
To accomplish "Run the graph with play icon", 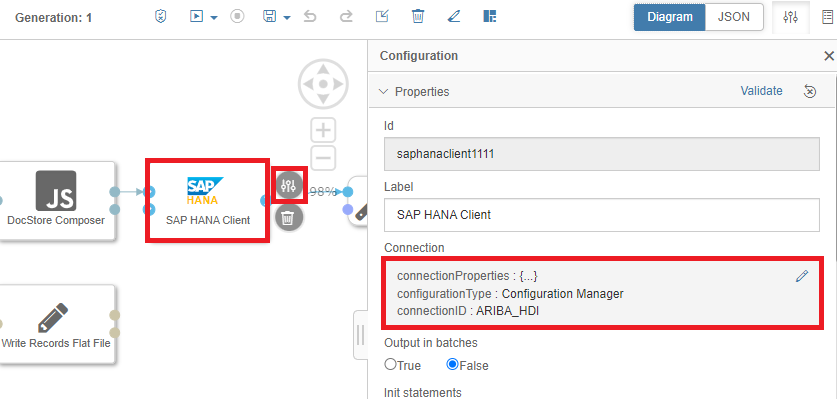I will (197, 17).
